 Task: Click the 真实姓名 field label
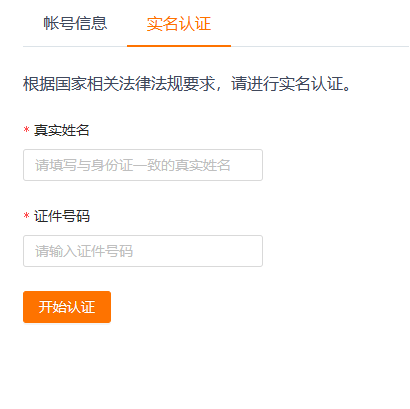[x=62, y=130]
